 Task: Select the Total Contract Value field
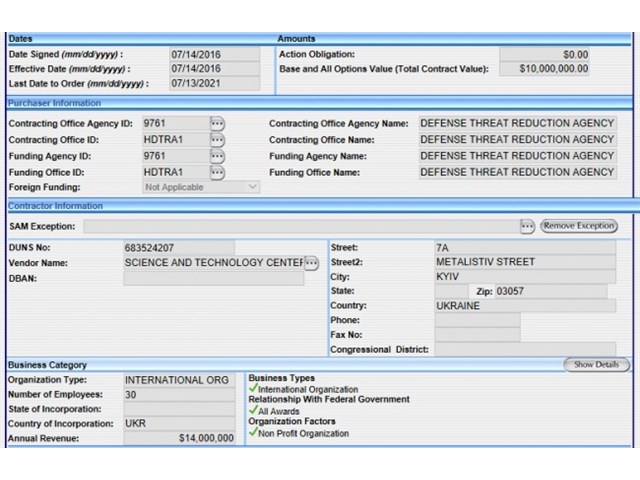pos(544,69)
